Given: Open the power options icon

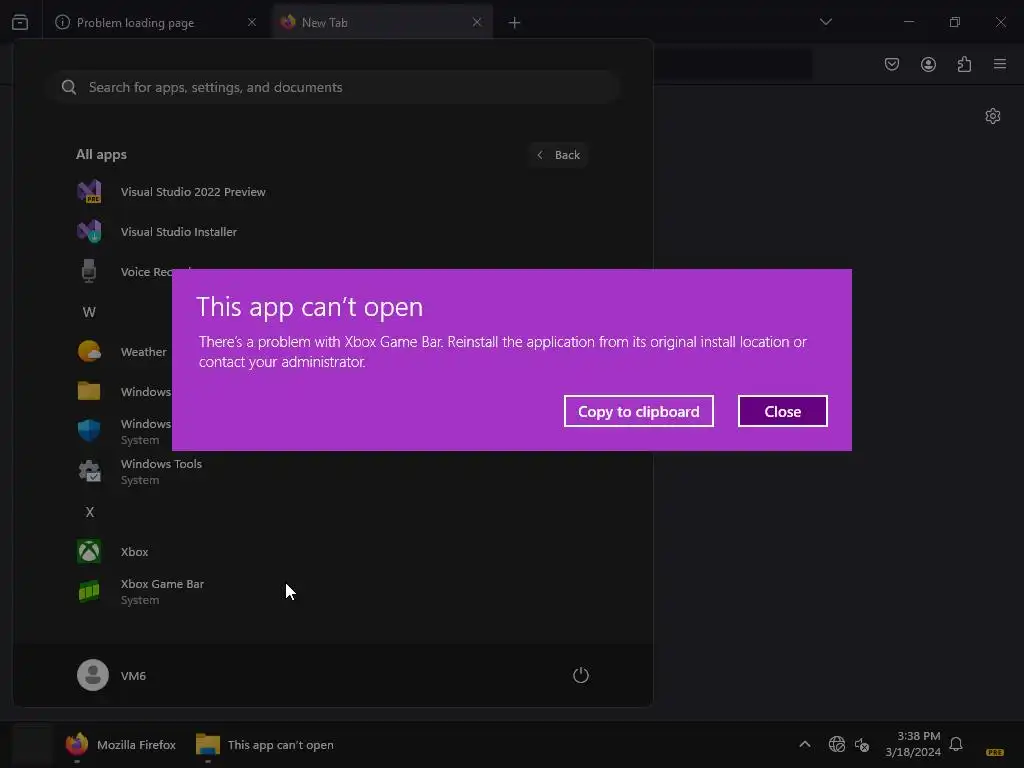Looking at the screenshot, I should tap(581, 675).
